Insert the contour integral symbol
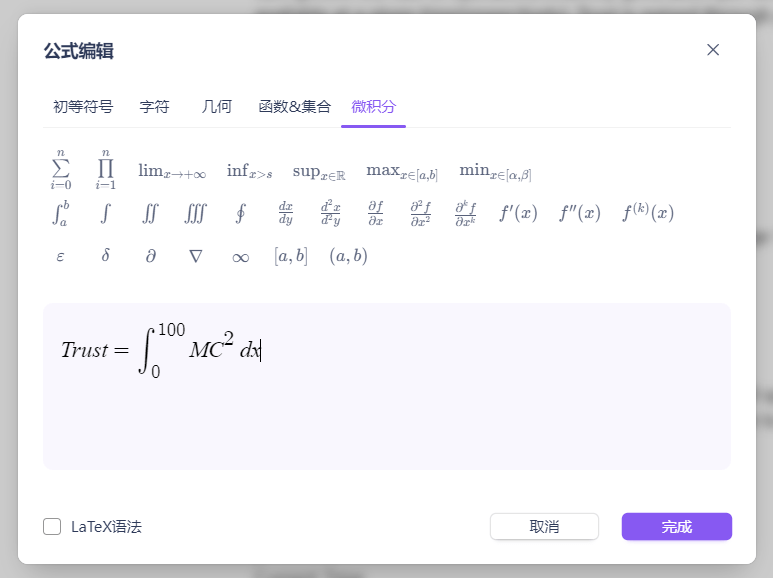 [240, 213]
